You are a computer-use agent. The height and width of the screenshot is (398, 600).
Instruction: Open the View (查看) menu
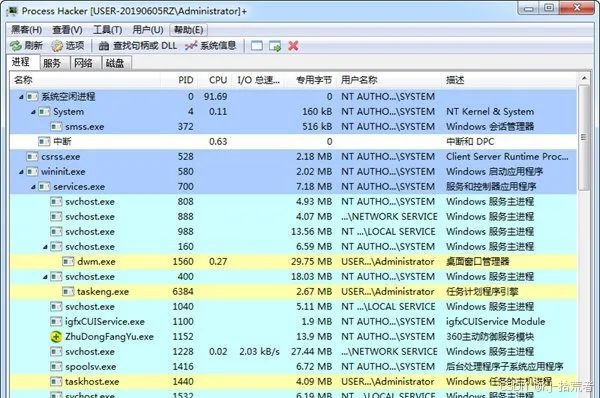point(67,30)
